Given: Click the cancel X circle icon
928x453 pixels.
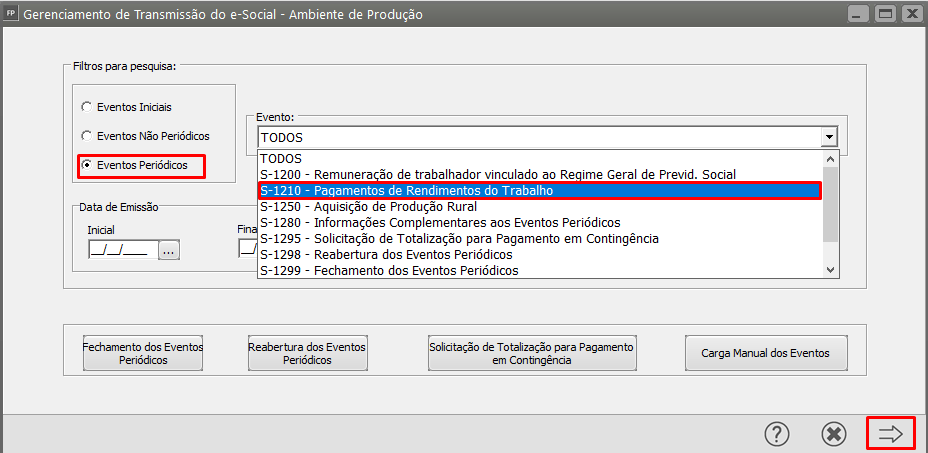Looking at the screenshot, I should pos(834,435).
